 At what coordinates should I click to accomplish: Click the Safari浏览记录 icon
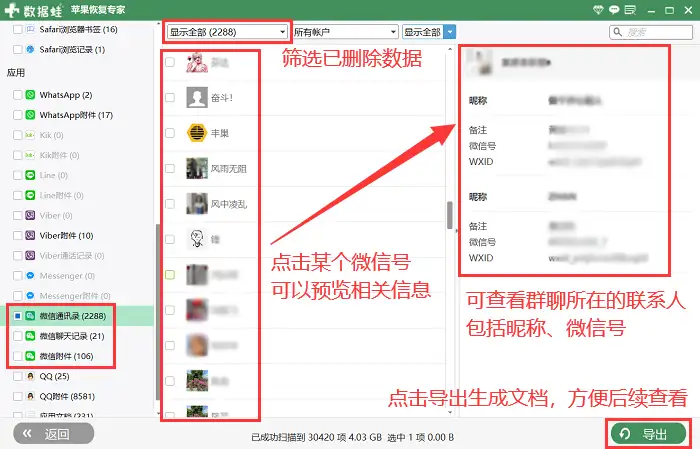pos(30,49)
